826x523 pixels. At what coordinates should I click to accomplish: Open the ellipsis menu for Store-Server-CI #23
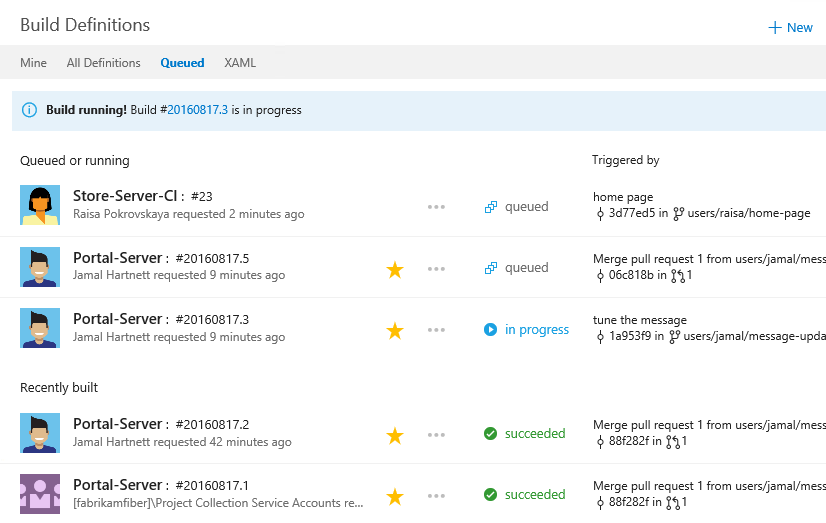click(436, 207)
